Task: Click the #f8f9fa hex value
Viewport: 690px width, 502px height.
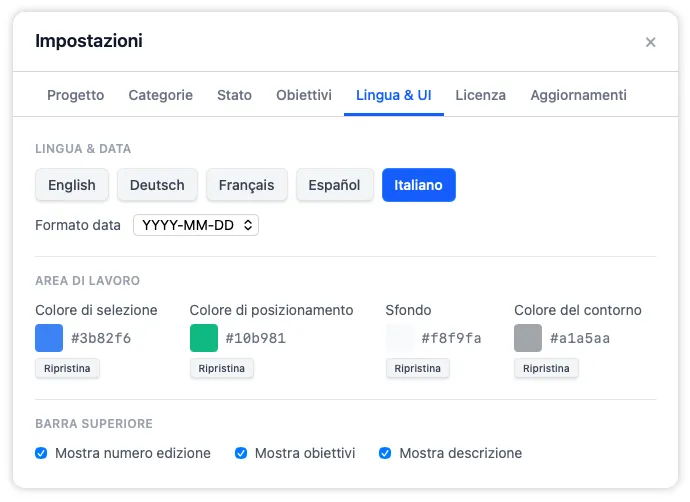Action: tap(451, 338)
